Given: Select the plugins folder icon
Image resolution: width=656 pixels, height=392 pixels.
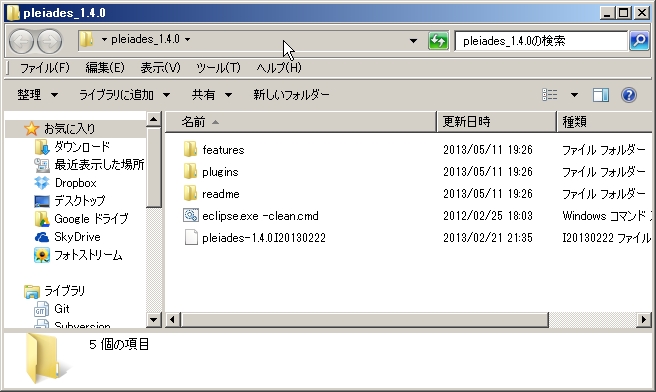Looking at the screenshot, I should [x=190, y=172].
